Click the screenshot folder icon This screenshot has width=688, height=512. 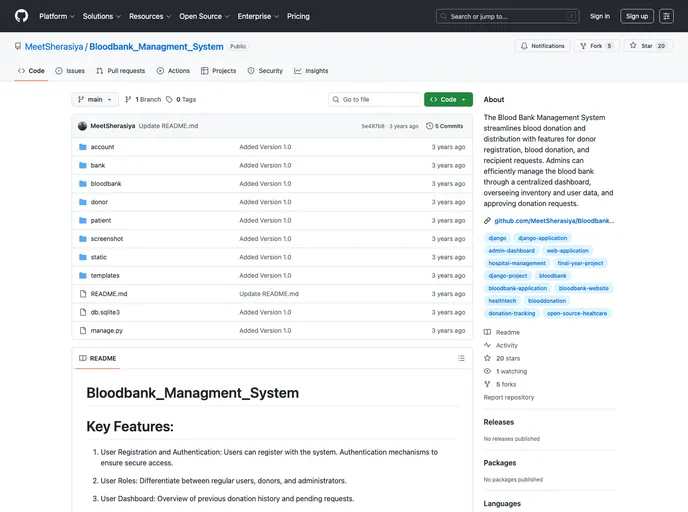point(82,239)
